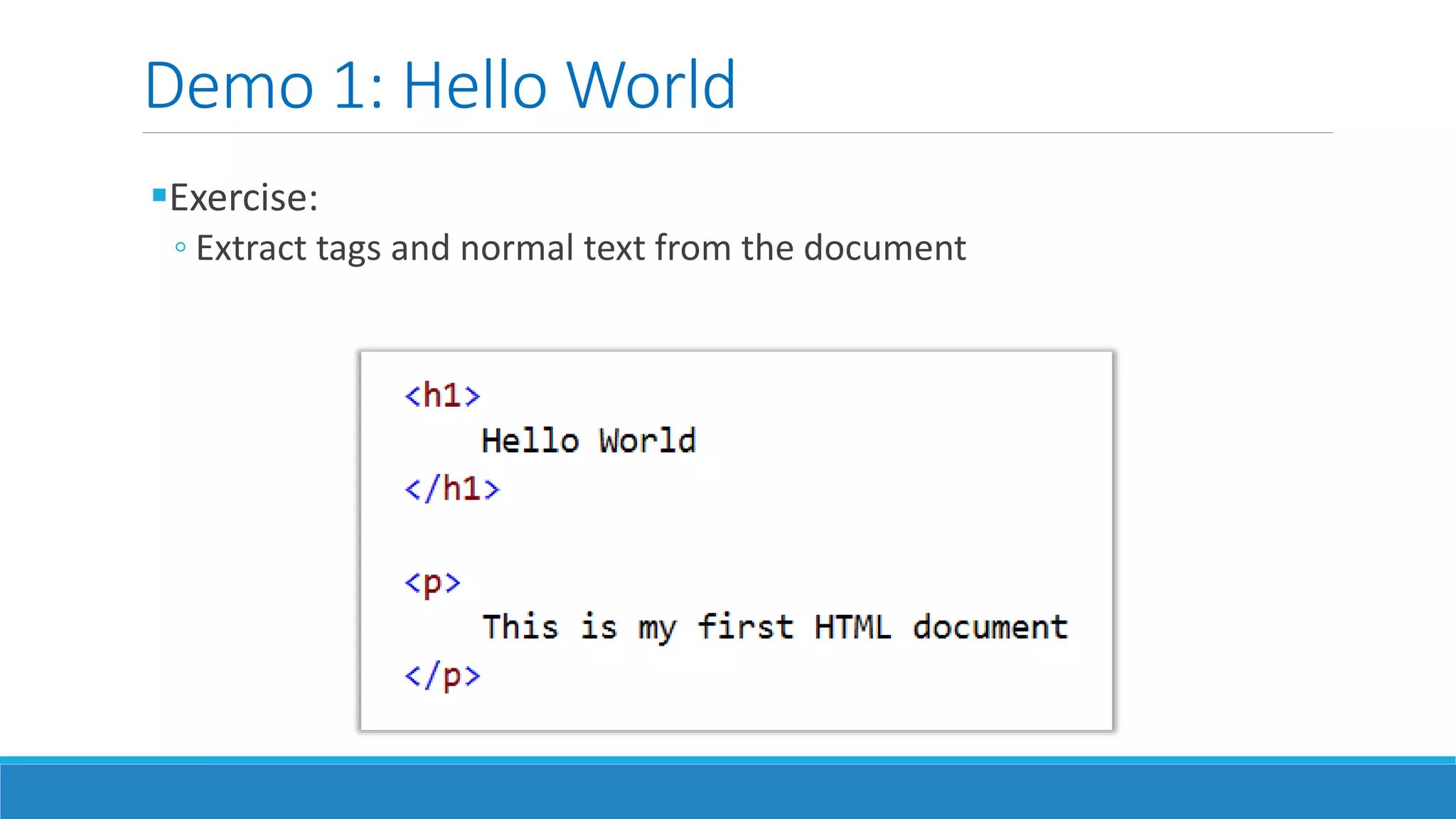Click the closing </h1> tag
Viewport: 1456px width, 819px height.
(x=452, y=489)
